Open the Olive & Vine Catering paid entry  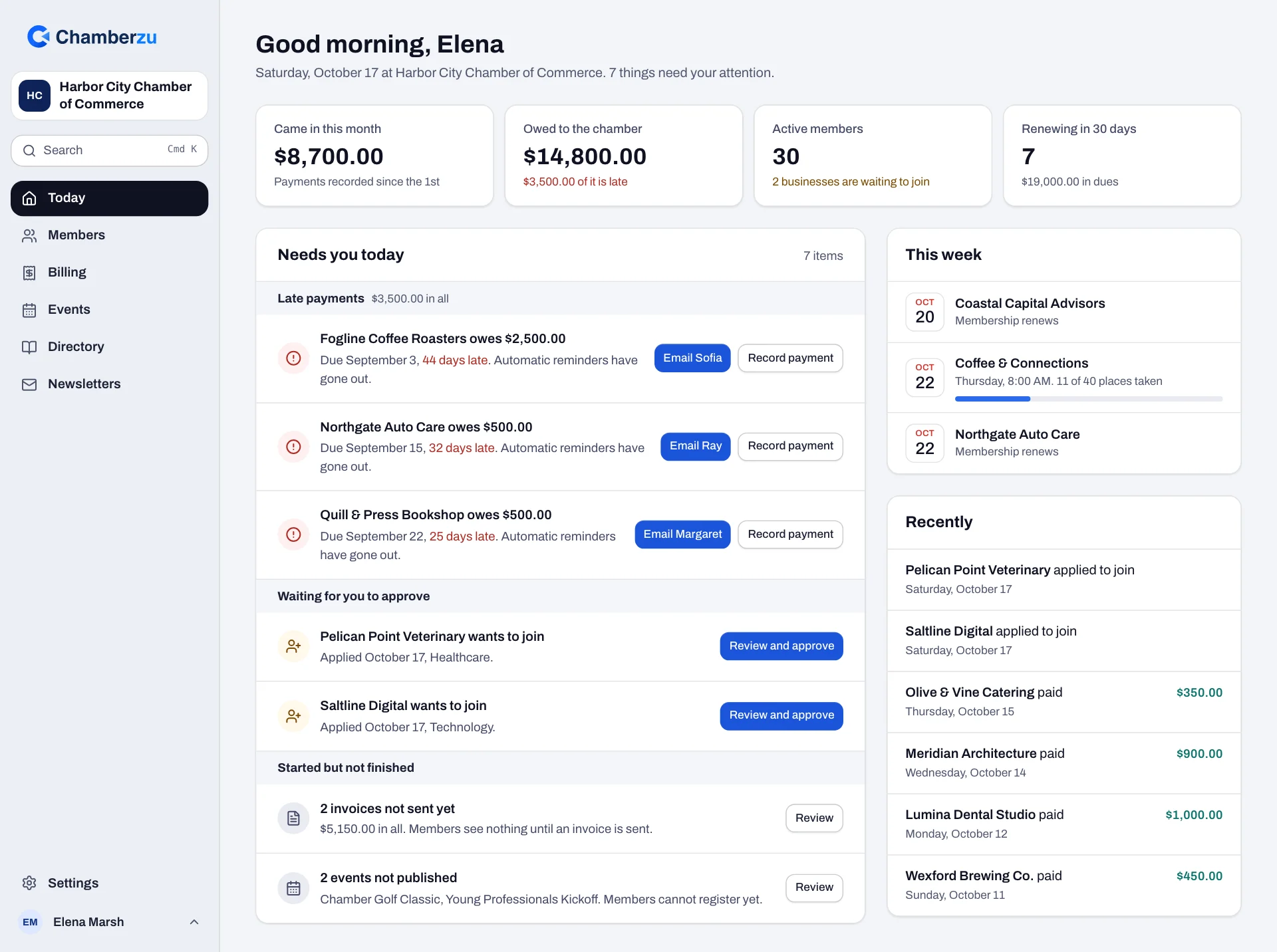pyautogui.click(x=1064, y=702)
